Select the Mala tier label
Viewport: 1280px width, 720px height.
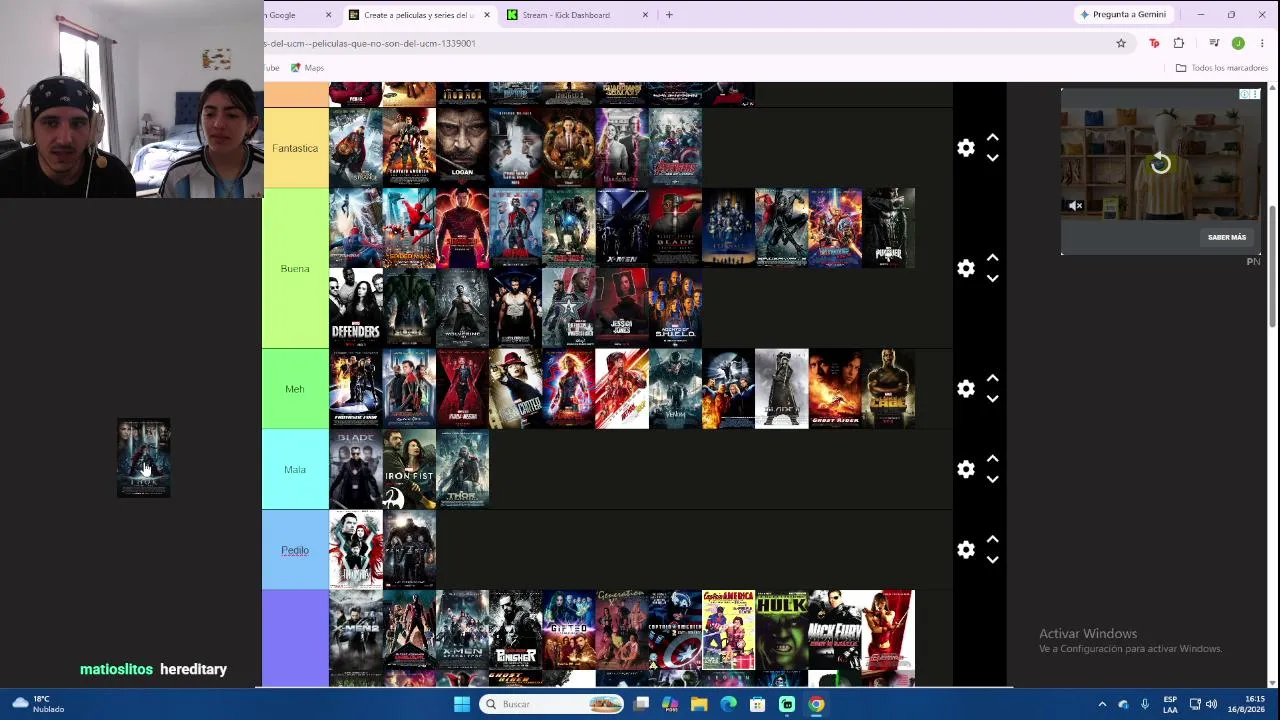295,469
